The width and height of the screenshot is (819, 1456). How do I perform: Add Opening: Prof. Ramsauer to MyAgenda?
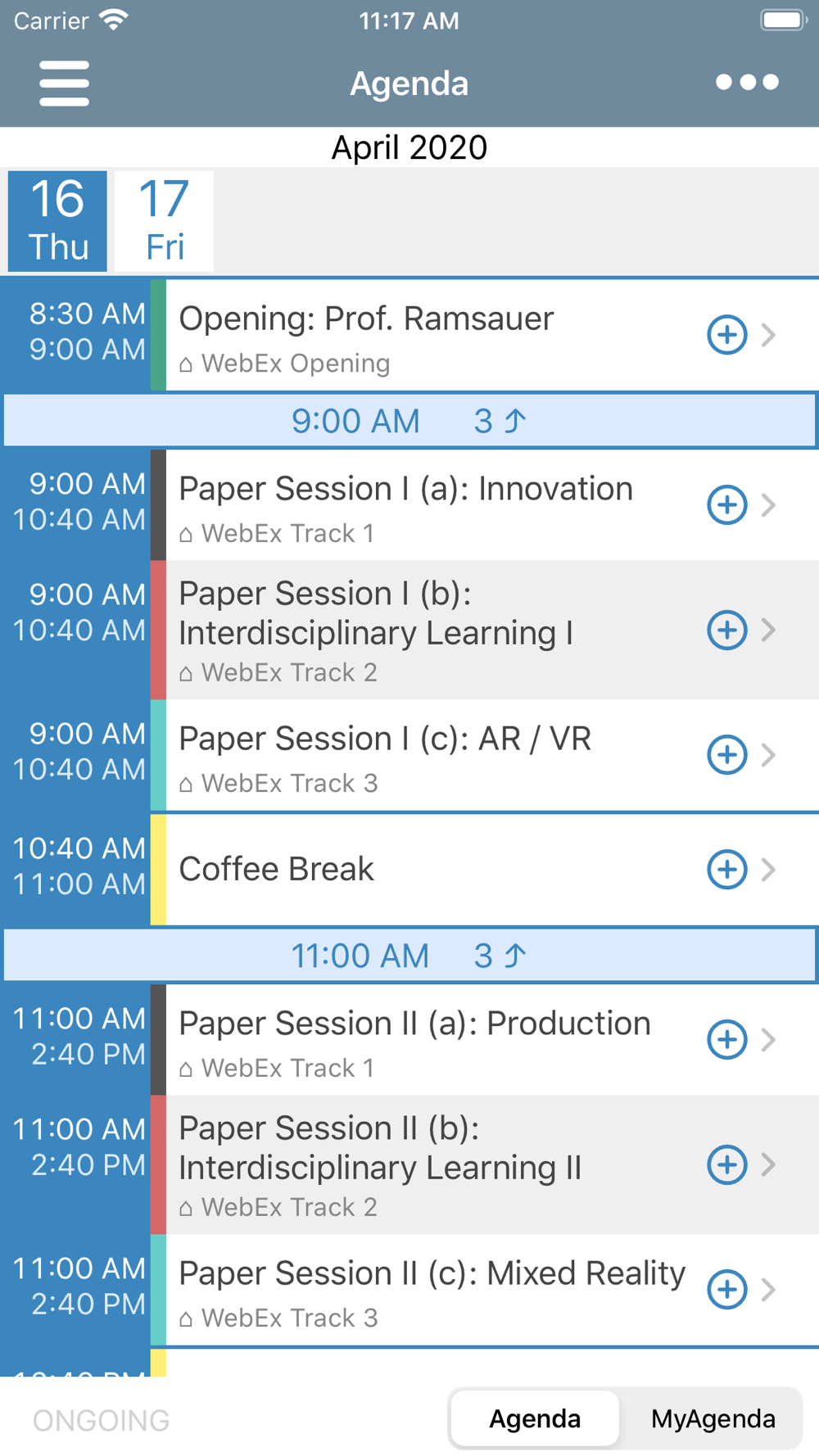point(726,335)
